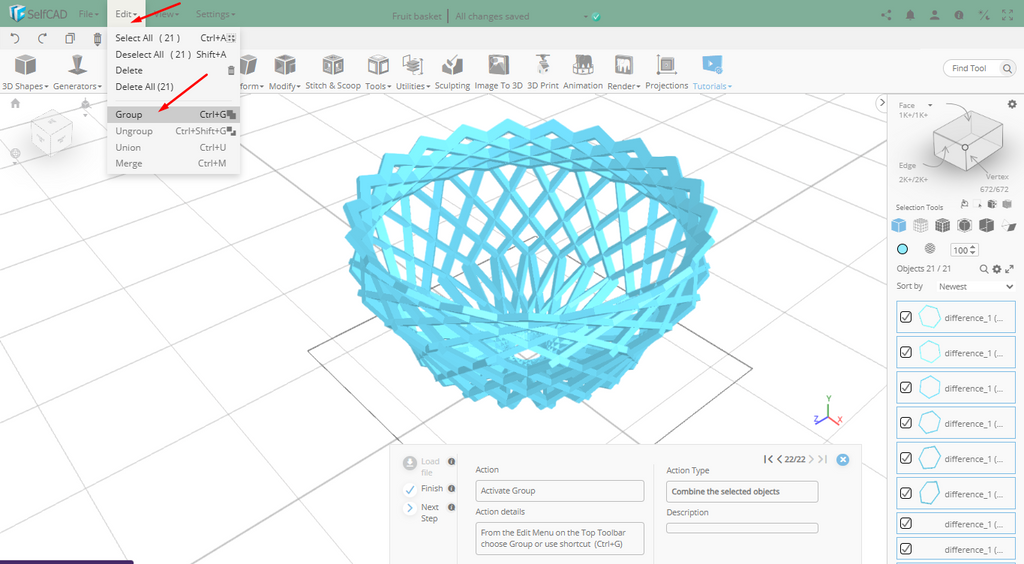Open the Animation tool
This screenshot has width=1024, height=564.
pos(583,72)
